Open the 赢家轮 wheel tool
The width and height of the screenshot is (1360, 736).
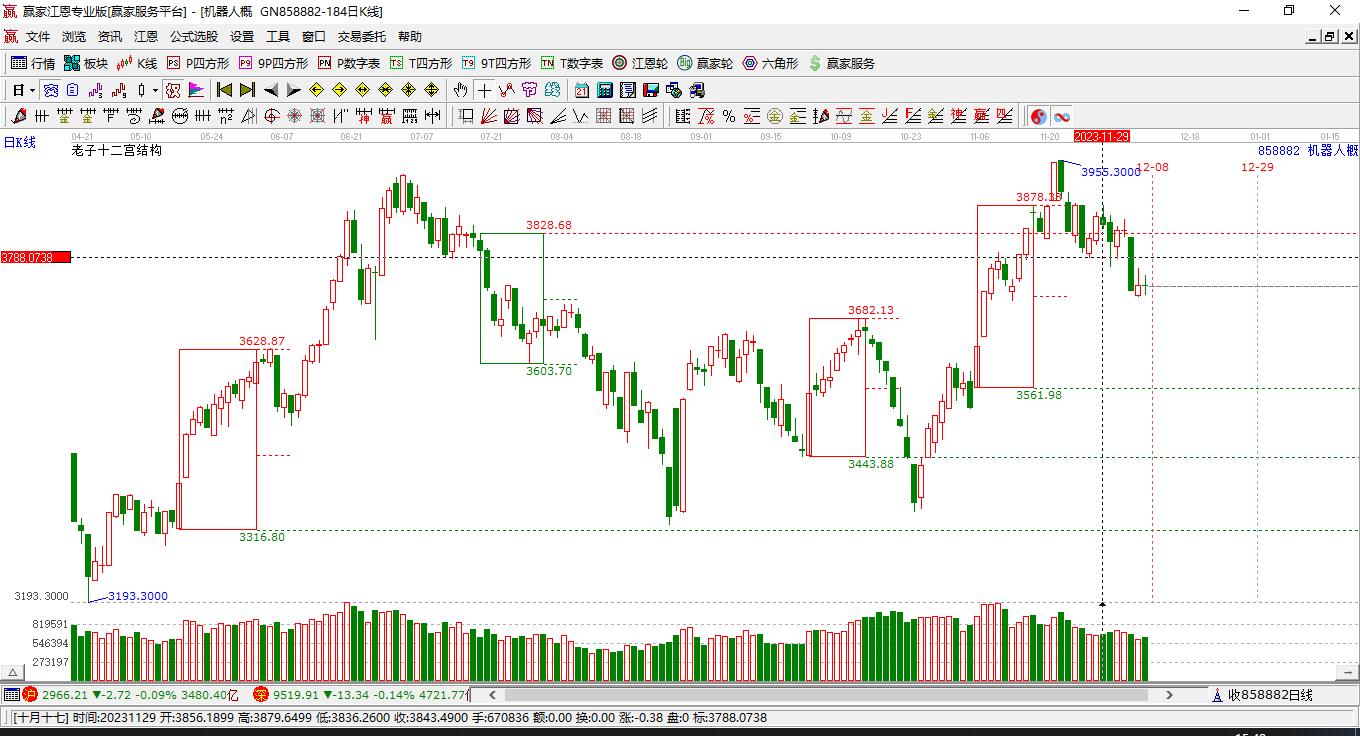click(x=705, y=63)
